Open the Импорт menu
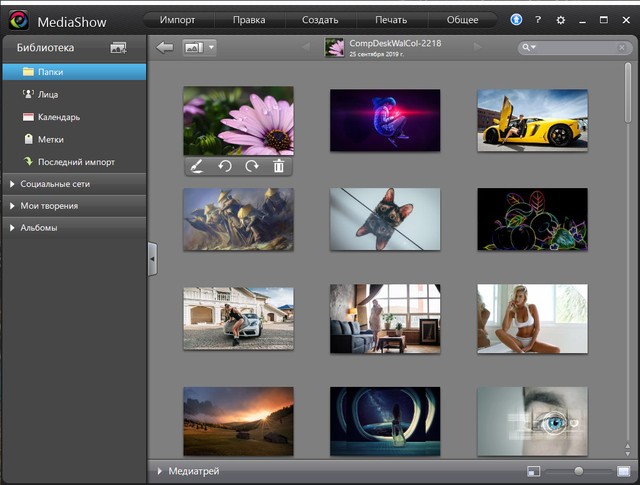Screen dimensions: 640x485 (x=177, y=20)
